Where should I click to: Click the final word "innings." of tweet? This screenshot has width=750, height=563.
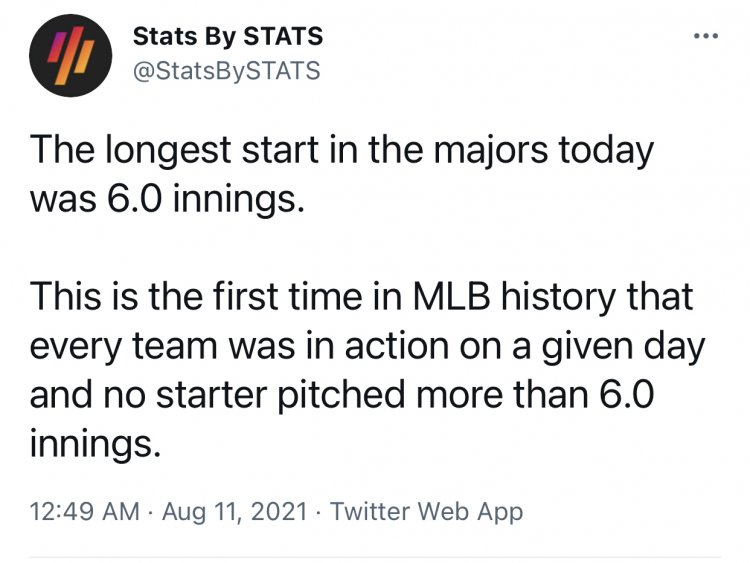coord(95,444)
